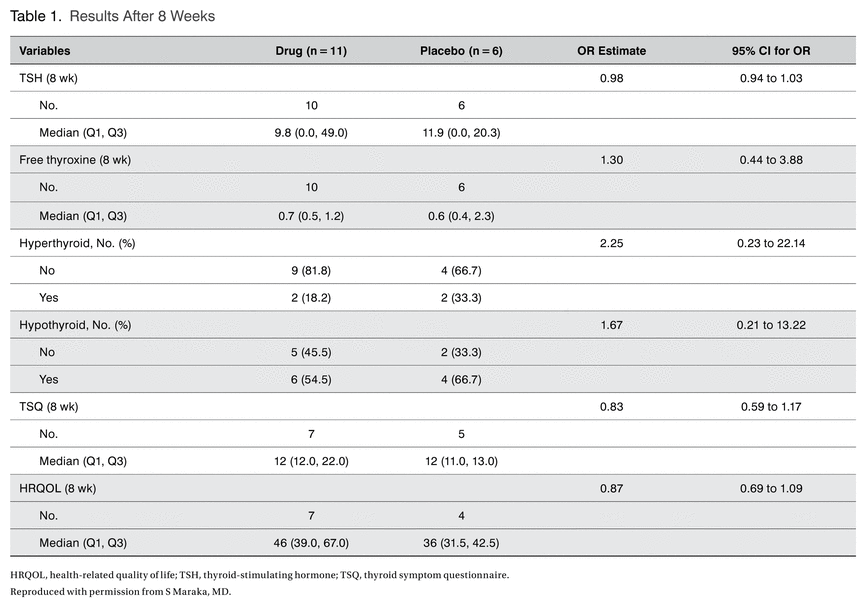Click the 2.25 odds ratio estimate

pyautogui.click(x=611, y=242)
